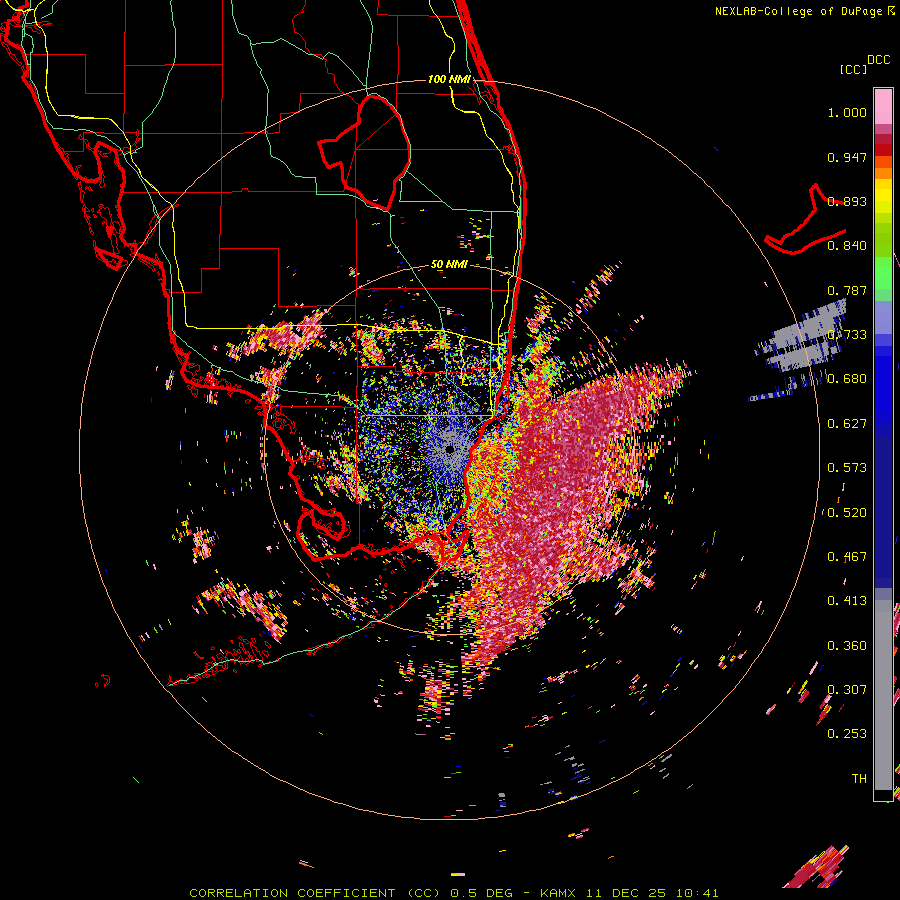Viewport: 900px width, 900px height.
Task: Click the 100 NMI range ring label
Action: click(449, 79)
